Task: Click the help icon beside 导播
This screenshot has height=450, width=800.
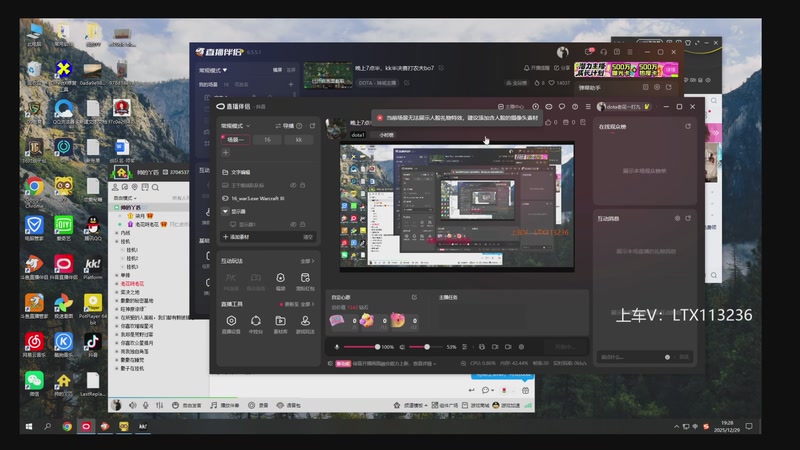Action: click(x=299, y=126)
